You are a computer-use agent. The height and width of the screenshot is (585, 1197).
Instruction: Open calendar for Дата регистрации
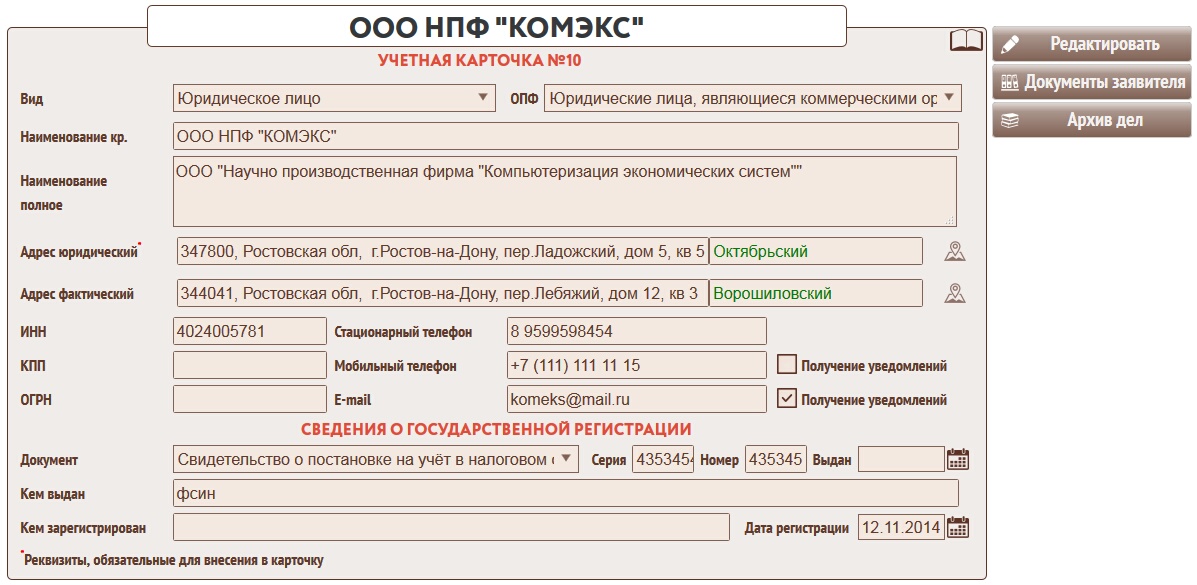pos(958,528)
